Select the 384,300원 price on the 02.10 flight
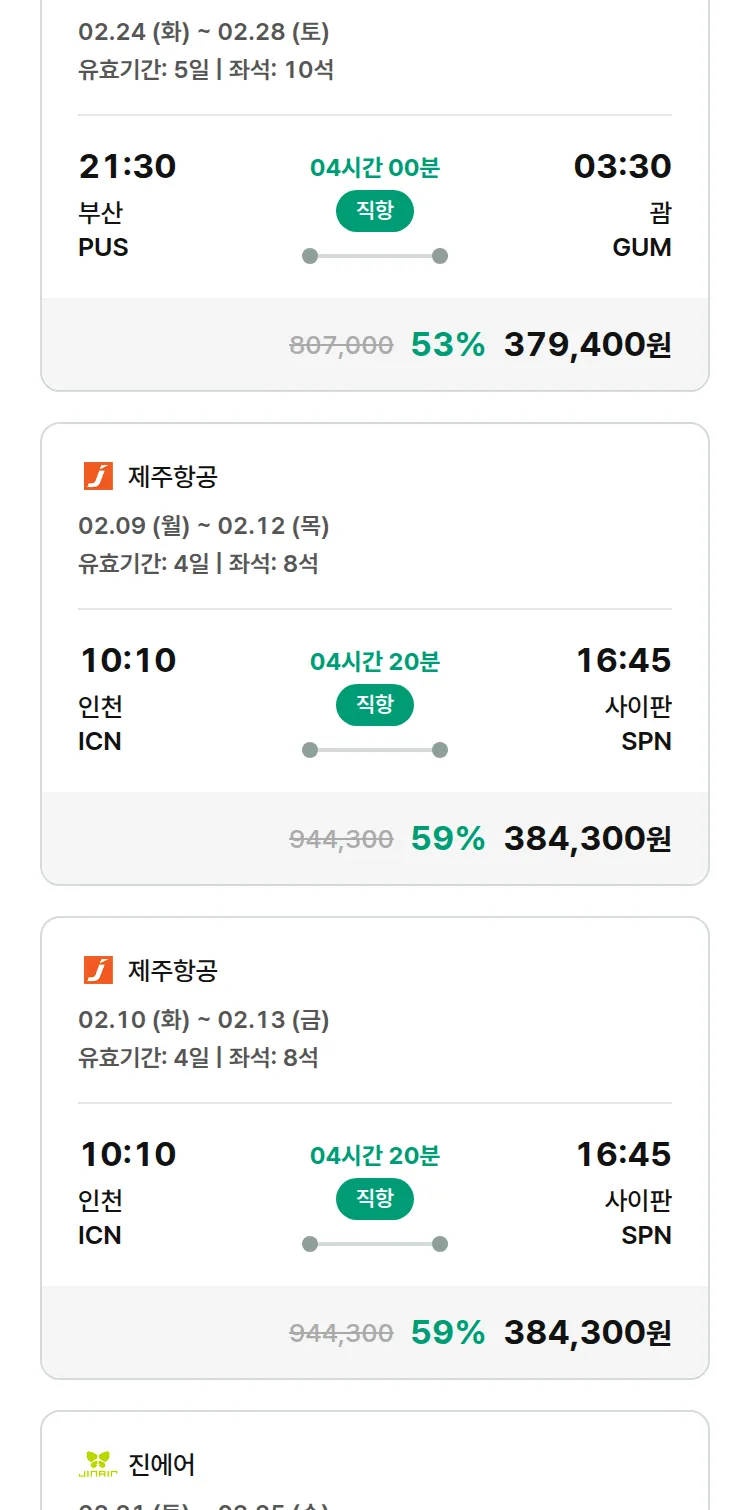This screenshot has width=750, height=1510. click(x=587, y=1332)
